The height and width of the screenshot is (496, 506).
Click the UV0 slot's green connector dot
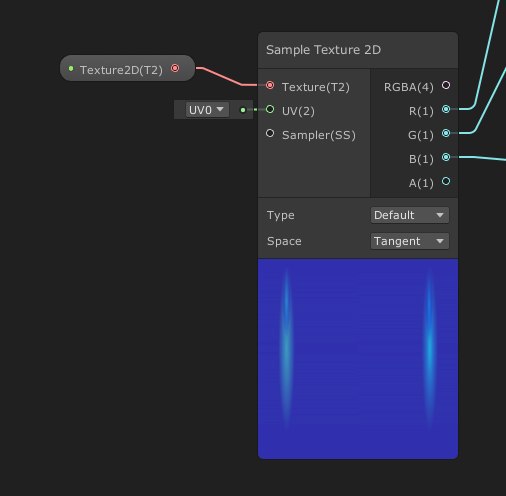pyautogui.click(x=243, y=110)
